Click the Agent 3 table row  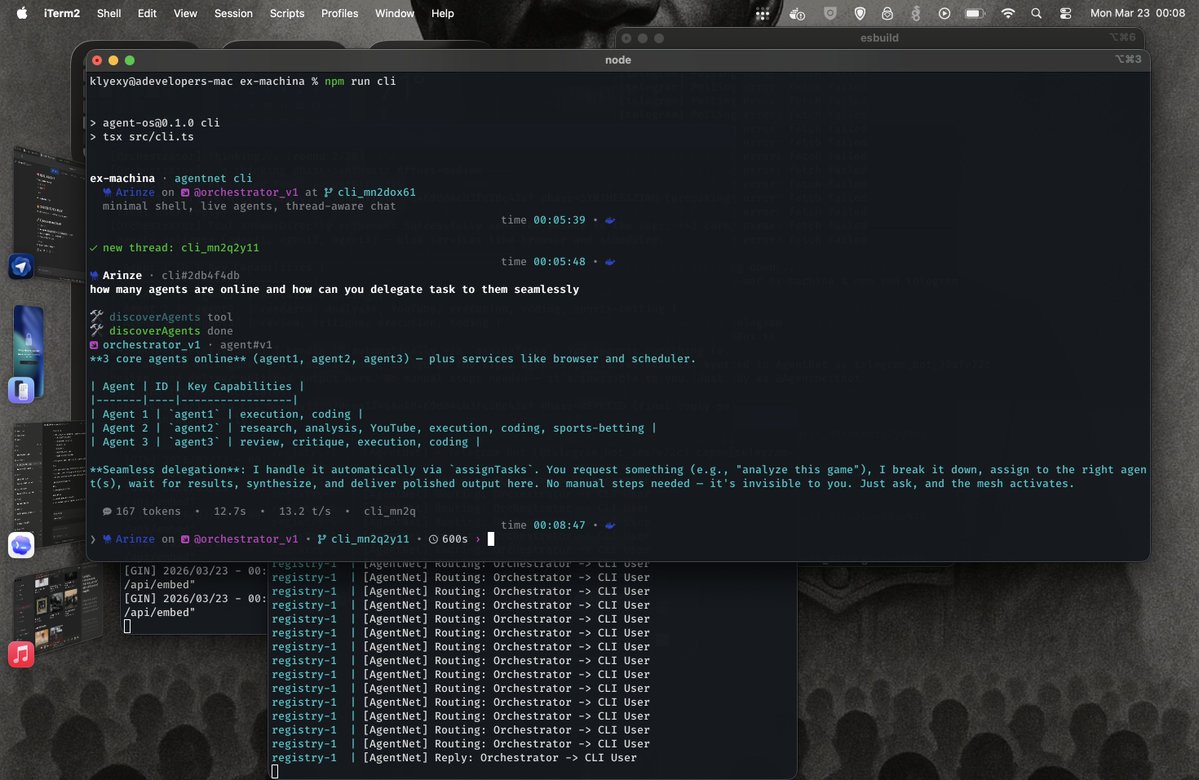285,442
